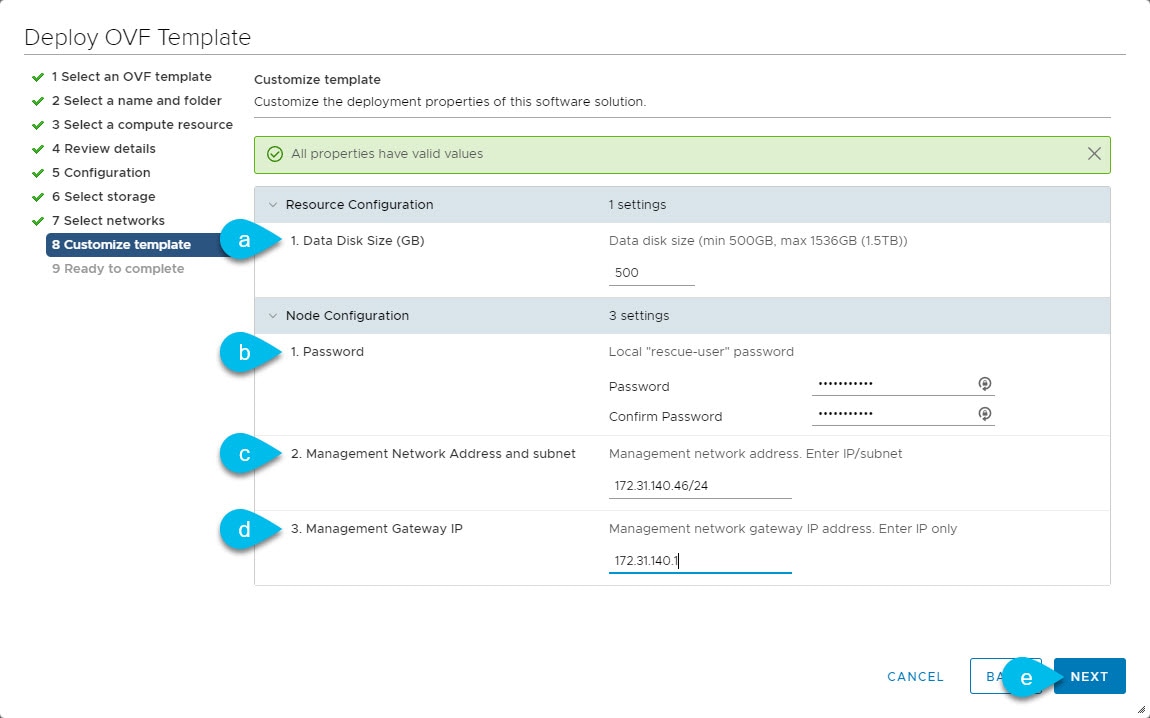The height and width of the screenshot is (718, 1150).
Task: Click the Data Disk Size input field
Action: [651, 273]
